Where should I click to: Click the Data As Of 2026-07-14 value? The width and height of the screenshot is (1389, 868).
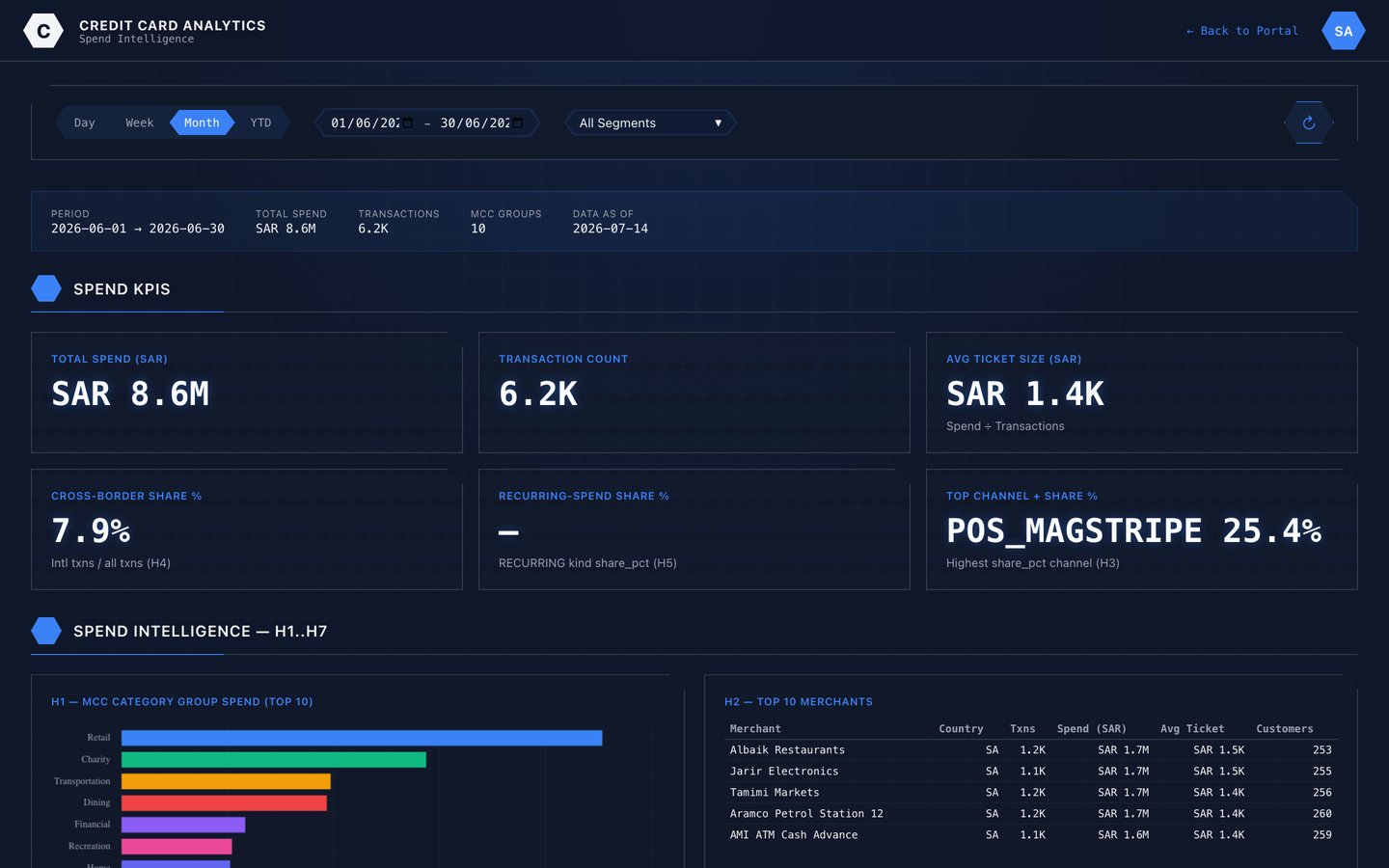pos(611,229)
